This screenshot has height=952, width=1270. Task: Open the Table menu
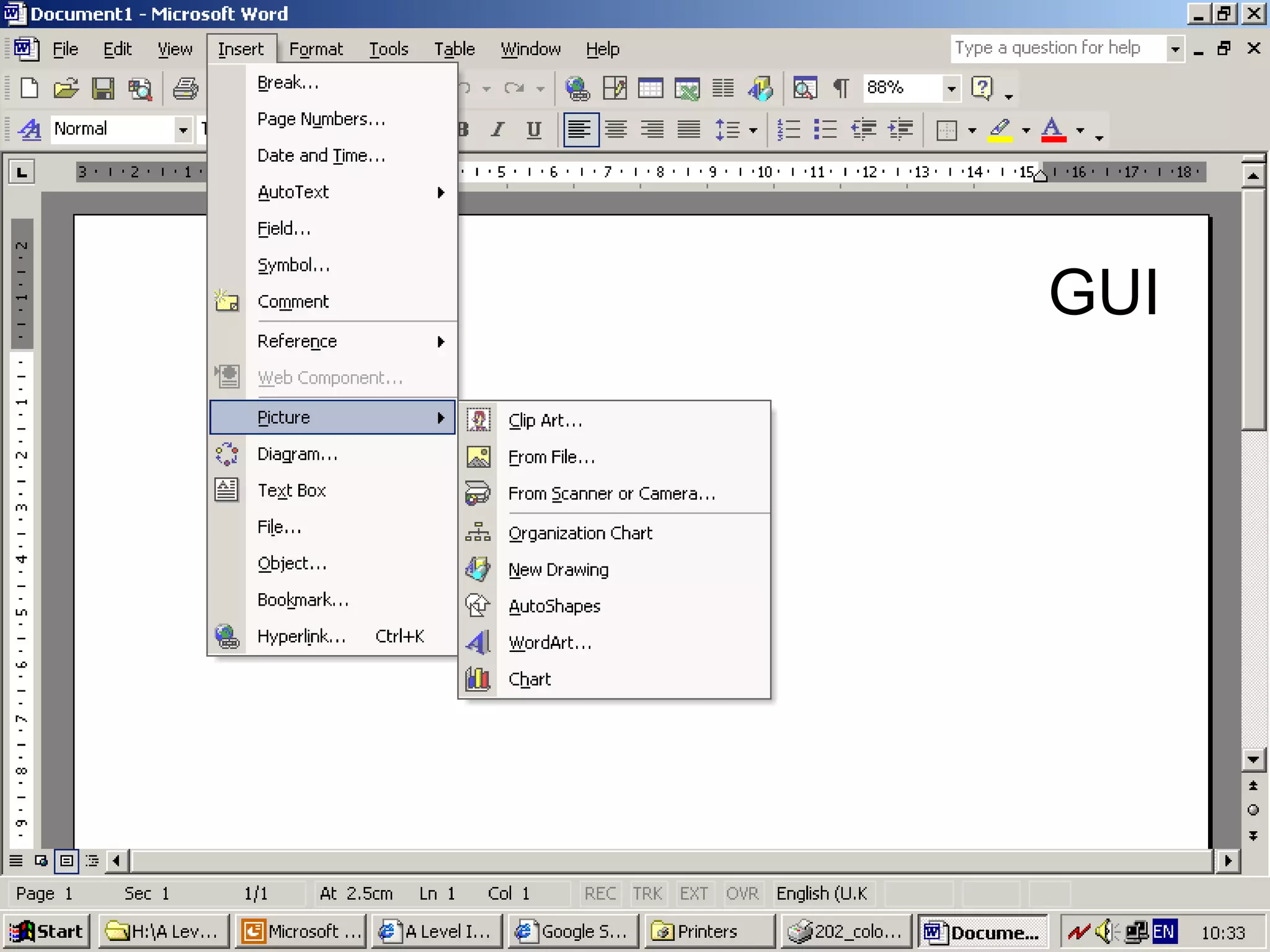(x=454, y=49)
